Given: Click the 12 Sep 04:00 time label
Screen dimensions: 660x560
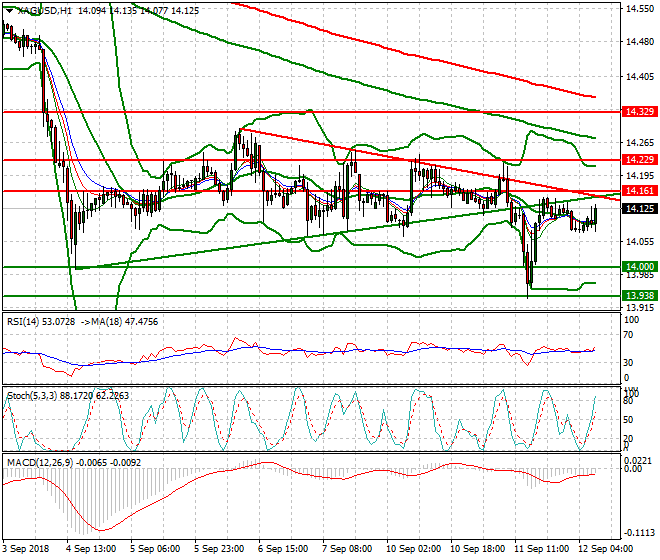Looking at the screenshot, I should (x=606, y=549).
